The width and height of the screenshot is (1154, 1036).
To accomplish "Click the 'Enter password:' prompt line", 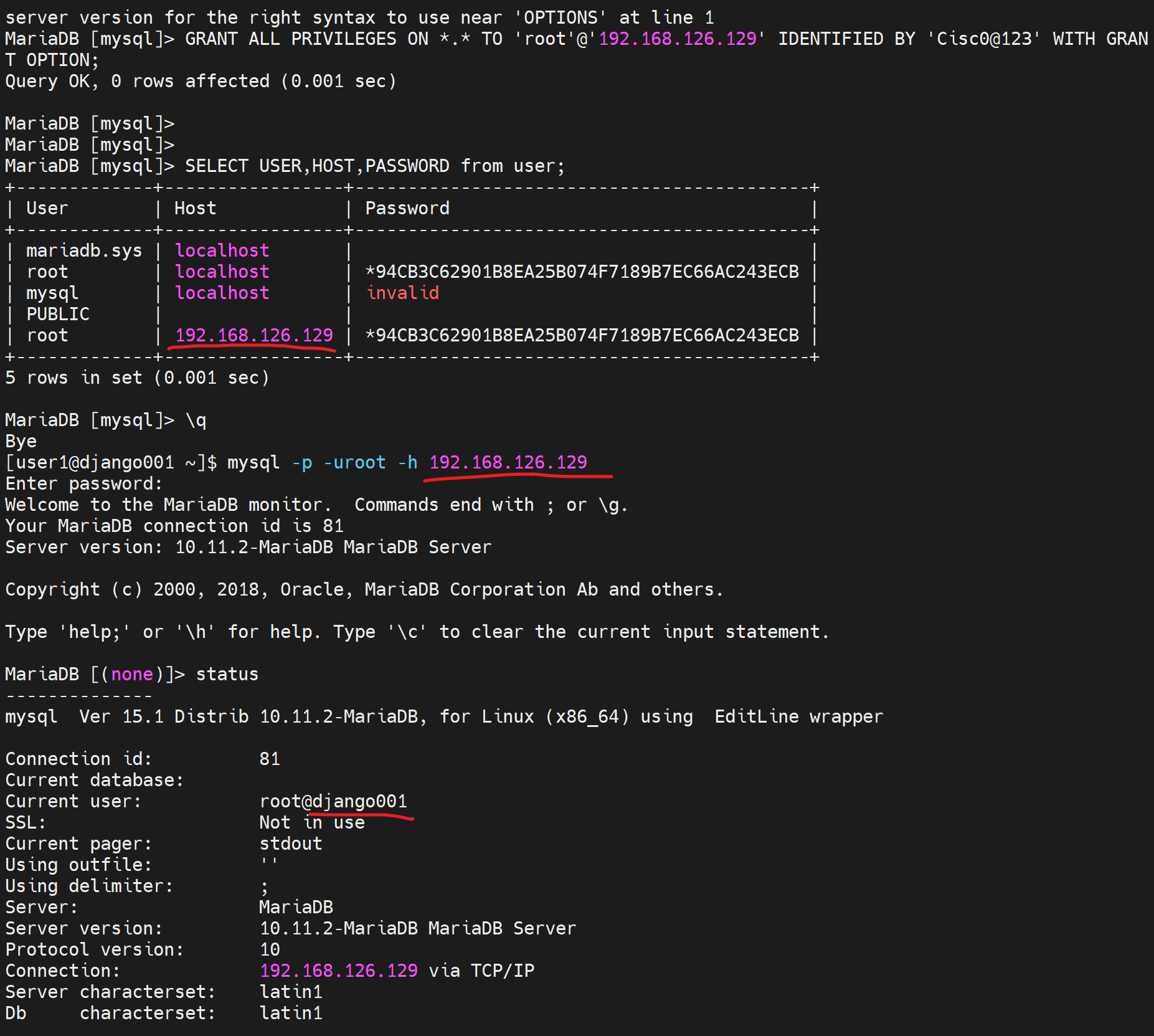I will (x=84, y=483).
